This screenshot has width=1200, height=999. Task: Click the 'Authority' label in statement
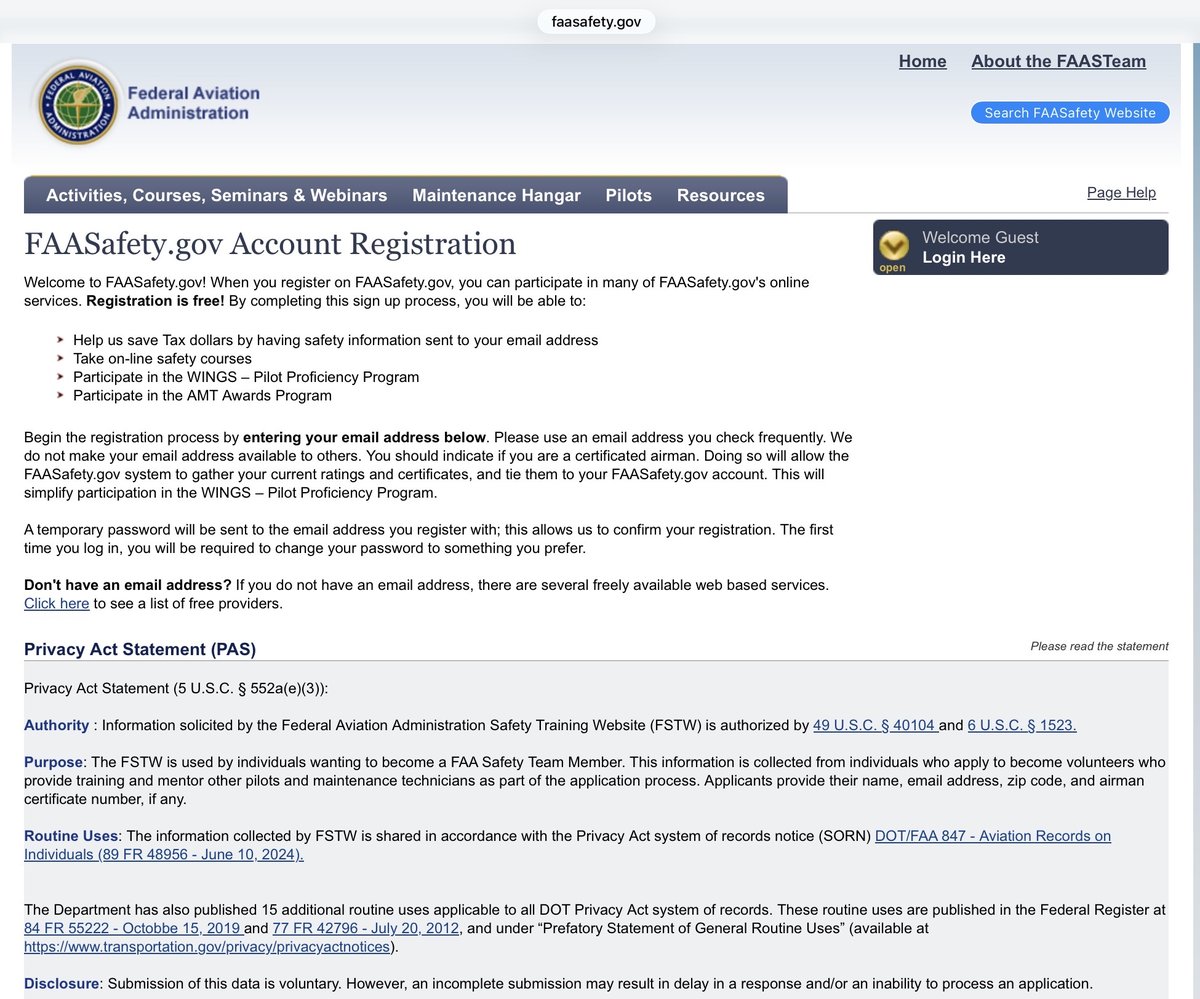click(56, 725)
